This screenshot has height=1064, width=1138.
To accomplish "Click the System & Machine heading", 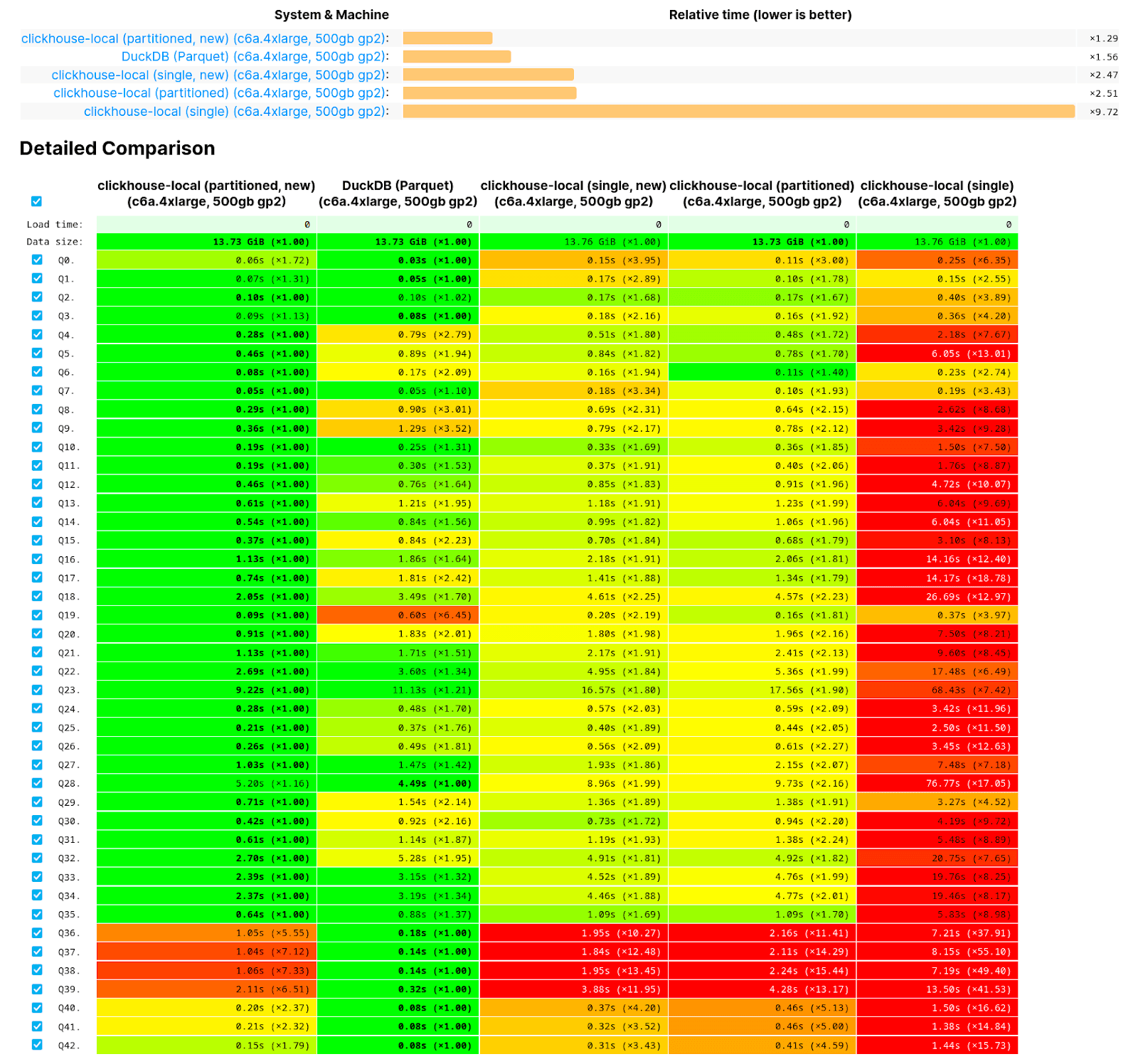I will [x=331, y=15].
